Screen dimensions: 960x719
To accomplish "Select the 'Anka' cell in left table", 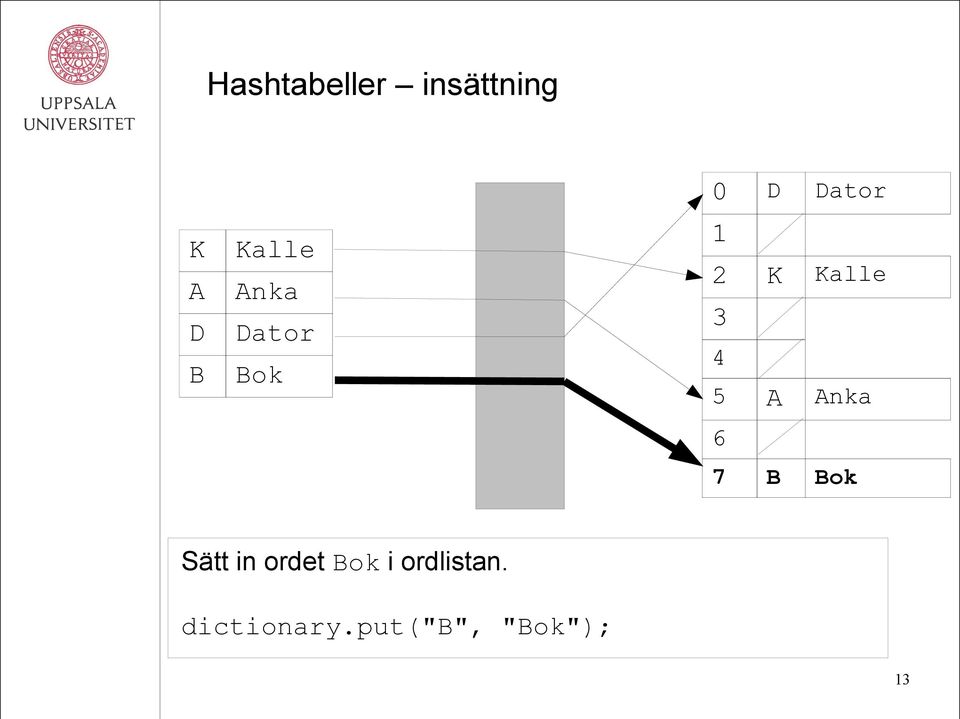I will click(279, 293).
